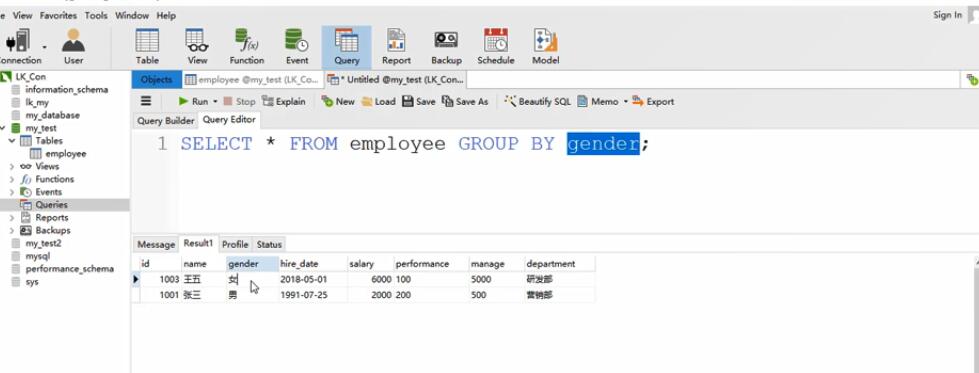Switch to the Objects tab
Image resolution: width=979 pixels, height=373 pixels.
156,79
